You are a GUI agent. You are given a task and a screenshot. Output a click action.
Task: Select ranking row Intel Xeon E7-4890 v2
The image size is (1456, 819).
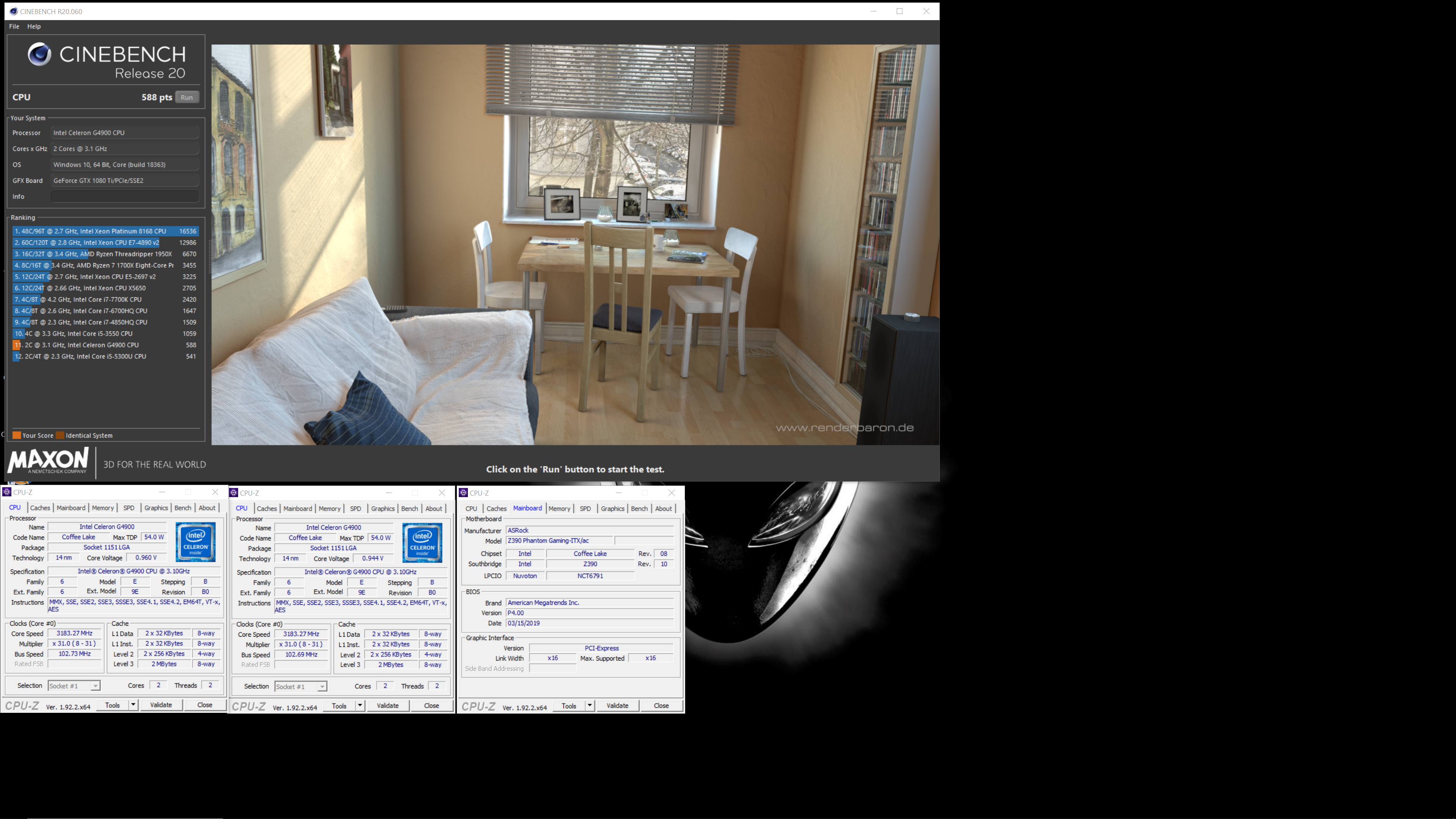click(x=105, y=243)
